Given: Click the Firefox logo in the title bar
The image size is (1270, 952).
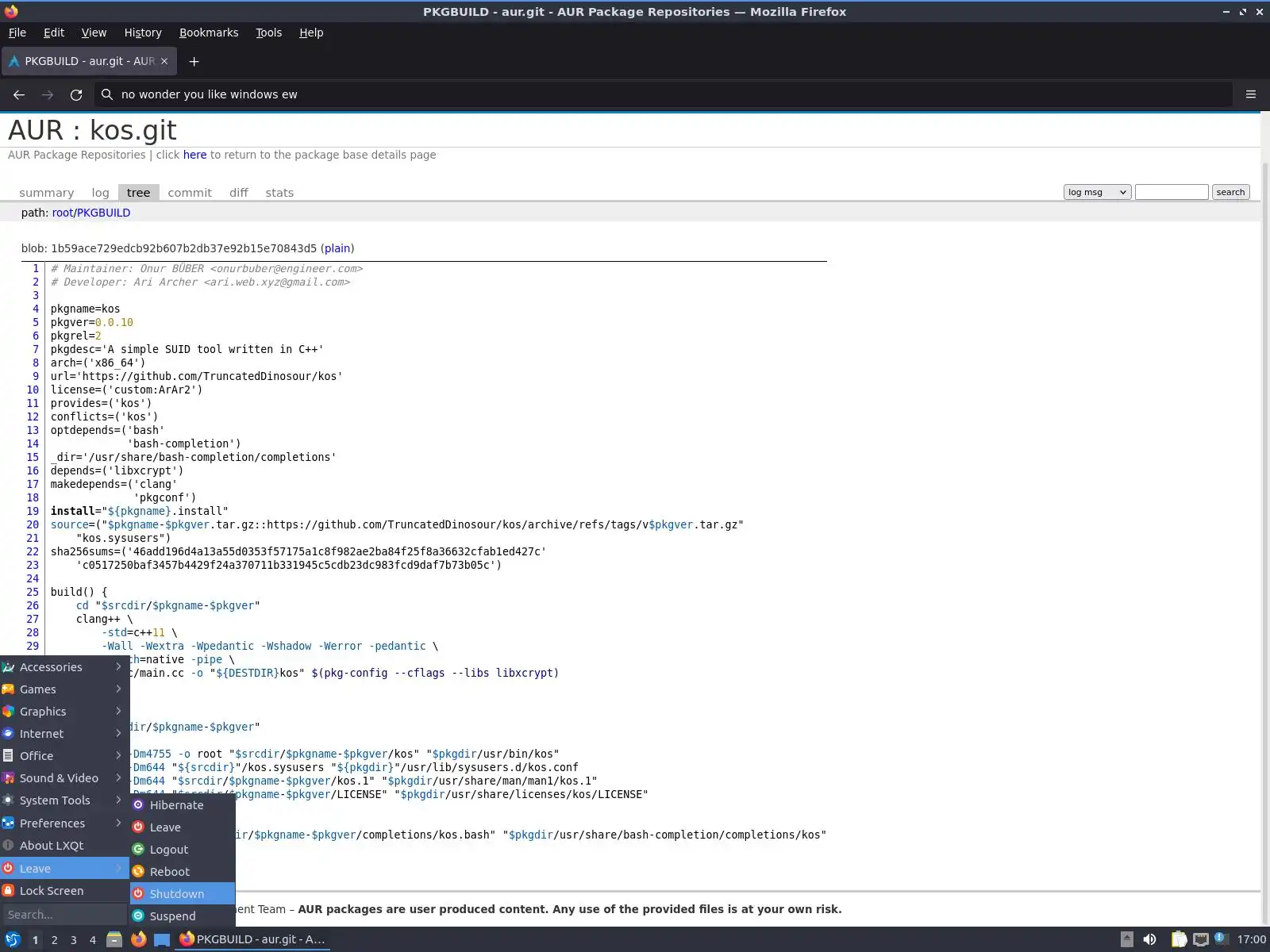Looking at the screenshot, I should coord(11,12).
